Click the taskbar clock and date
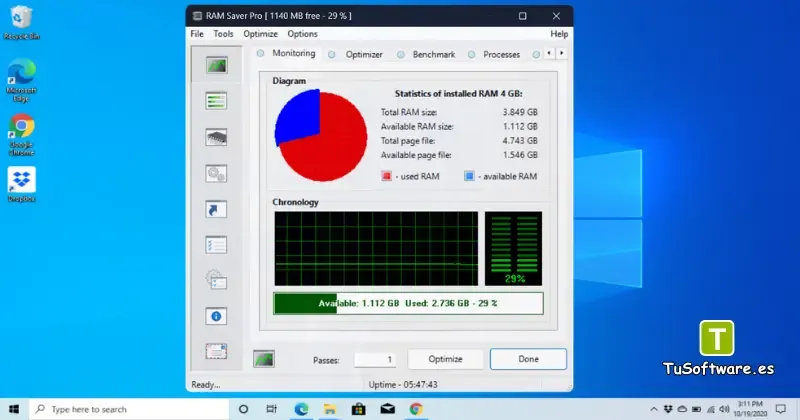The height and width of the screenshot is (420, 800). pos(750,409)
